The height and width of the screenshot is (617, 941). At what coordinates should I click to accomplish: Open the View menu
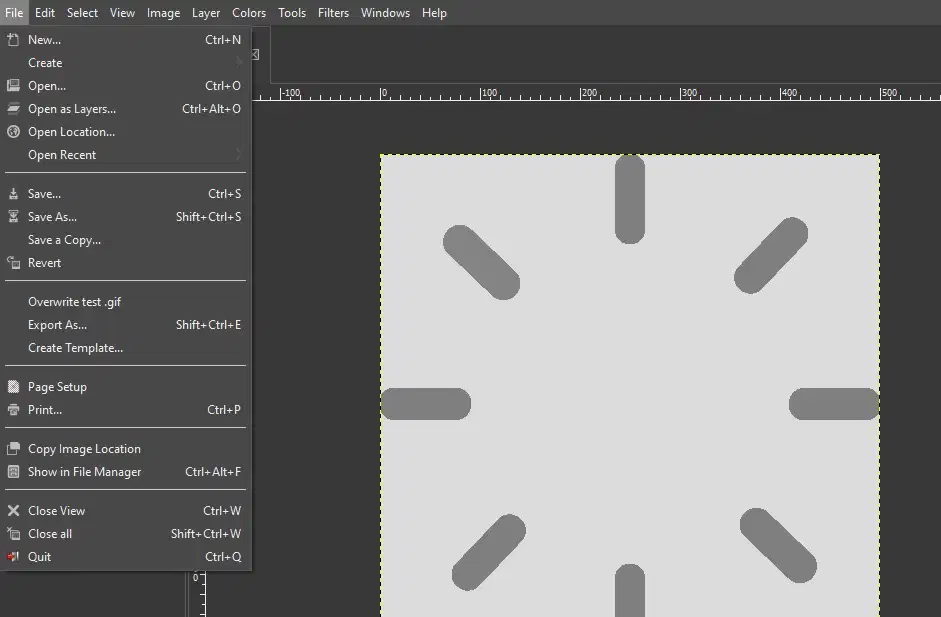tap(122, 13)
